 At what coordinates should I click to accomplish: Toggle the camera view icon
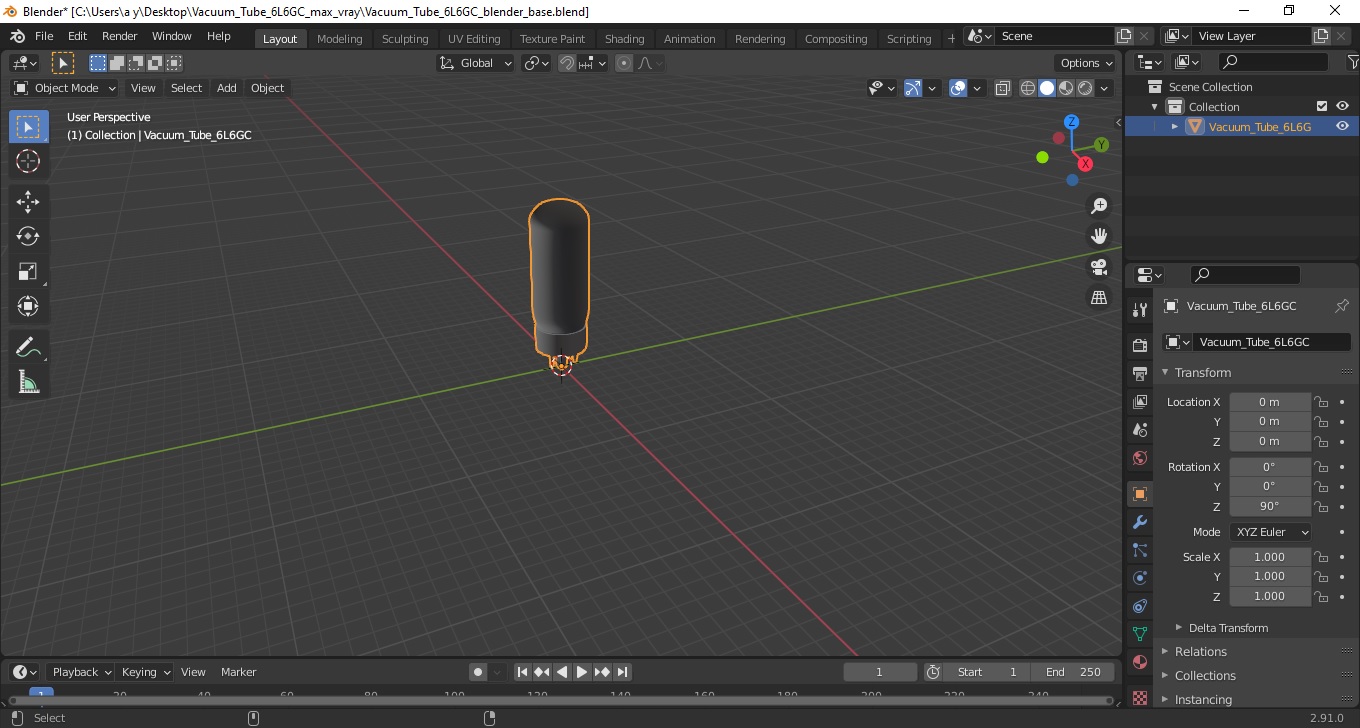point(1099,267)
